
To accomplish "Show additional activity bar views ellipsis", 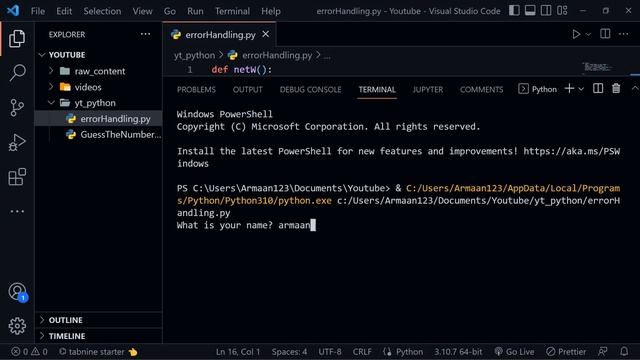I will [x=17, y=211].
